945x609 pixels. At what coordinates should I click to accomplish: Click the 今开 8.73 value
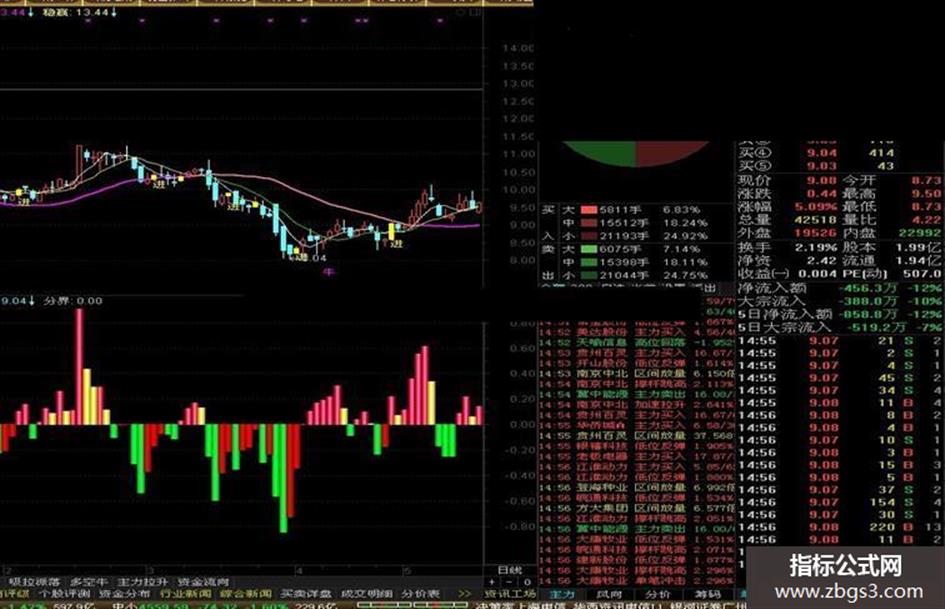[x=926, y=180]
